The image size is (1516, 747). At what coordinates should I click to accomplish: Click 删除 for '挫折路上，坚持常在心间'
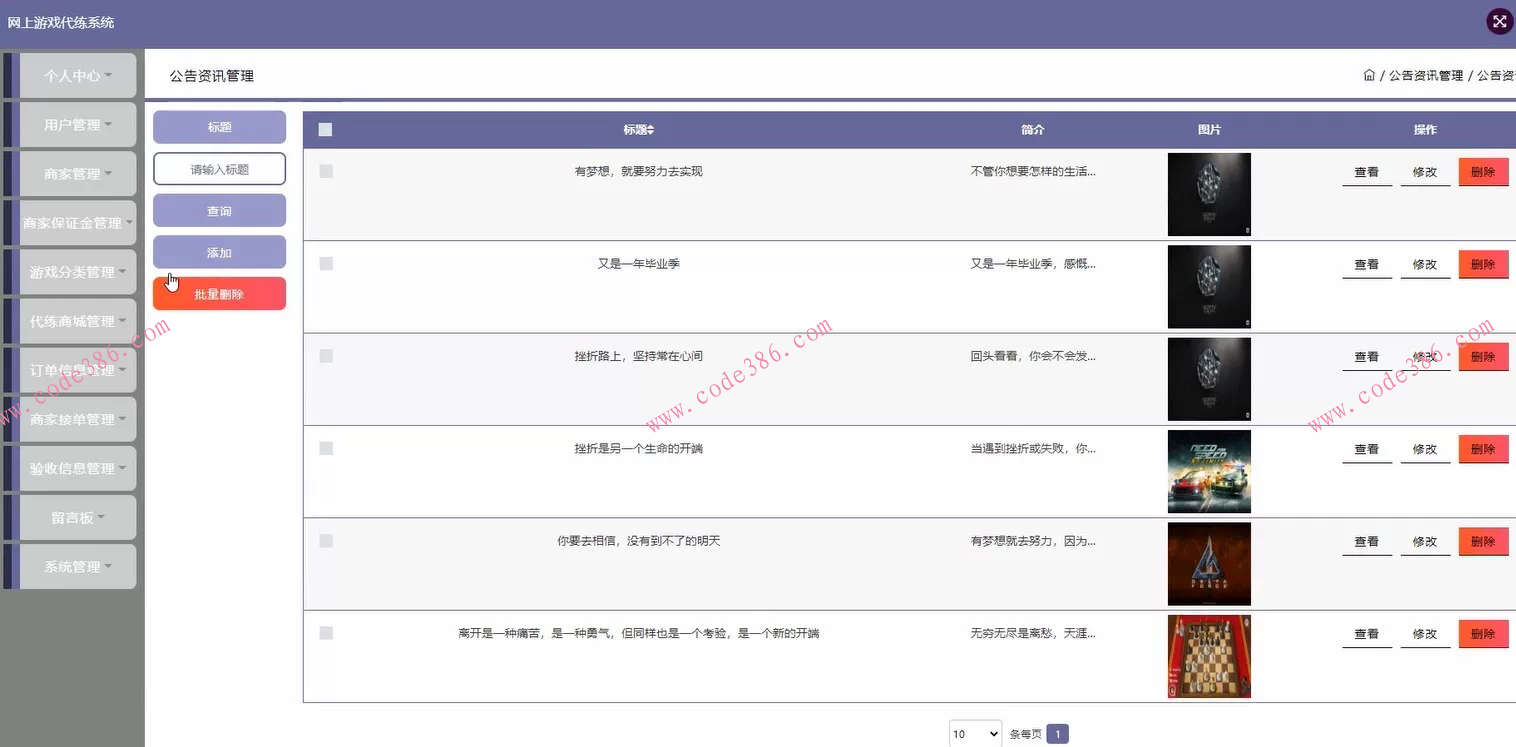click(x=1484, y=357)
